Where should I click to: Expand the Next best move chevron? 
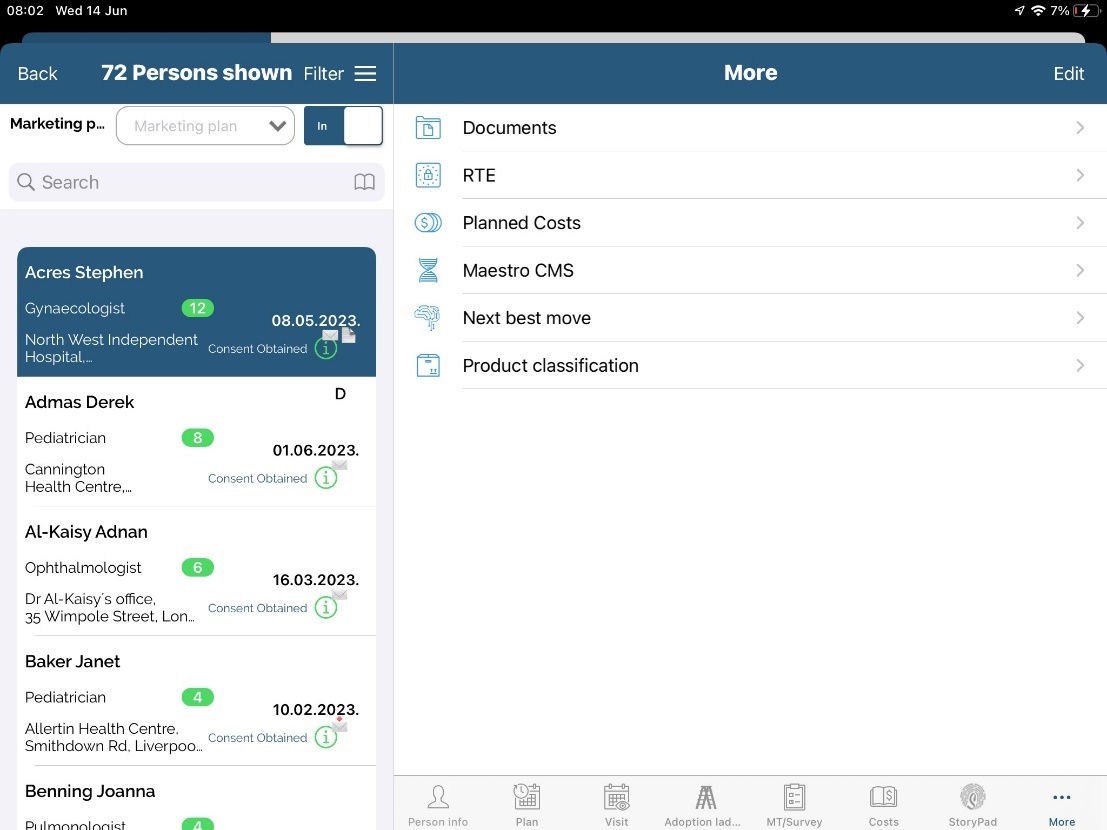click(x=1080, y=318)
